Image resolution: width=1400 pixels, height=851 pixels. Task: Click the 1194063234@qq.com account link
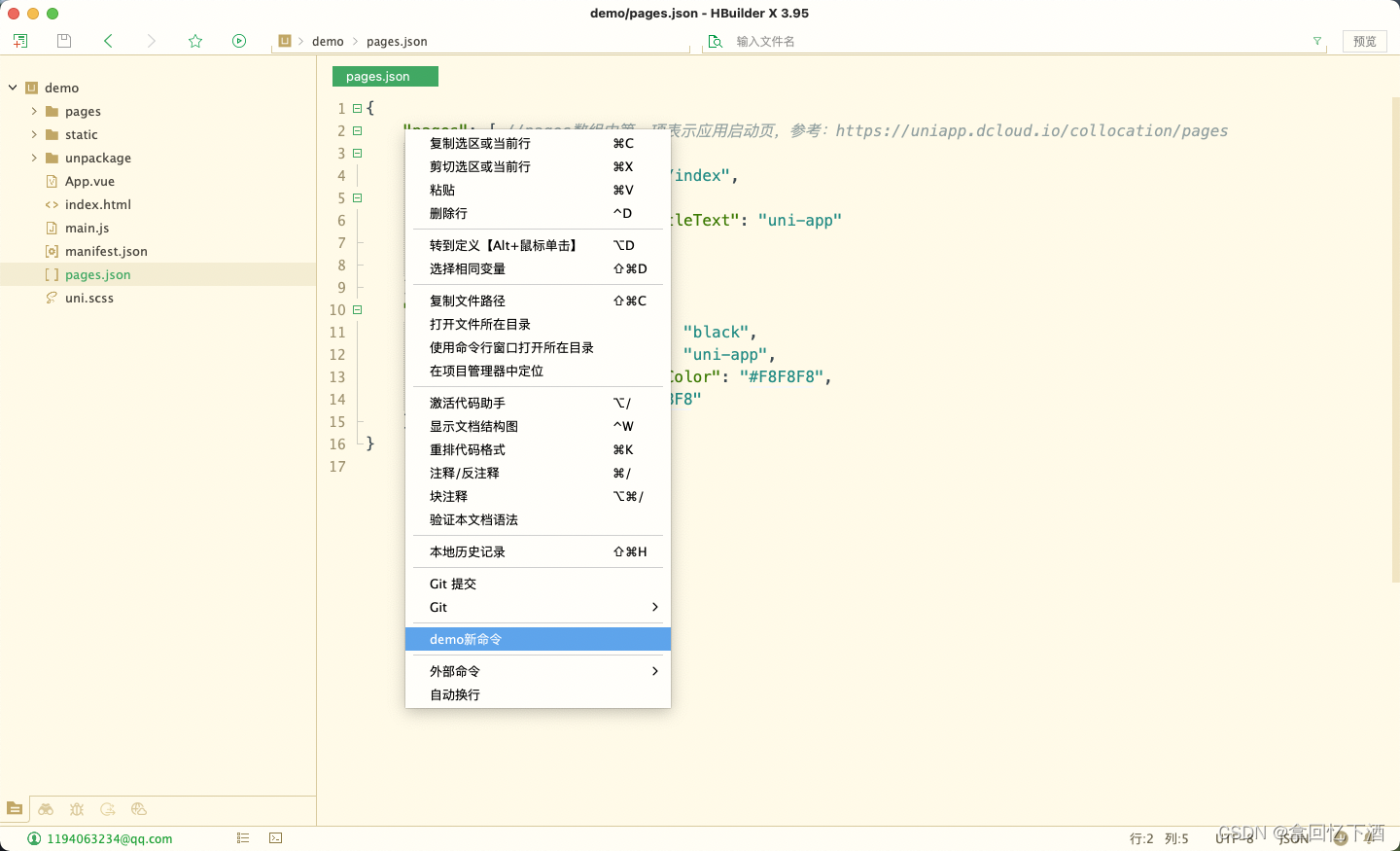(x=109, y=838)
